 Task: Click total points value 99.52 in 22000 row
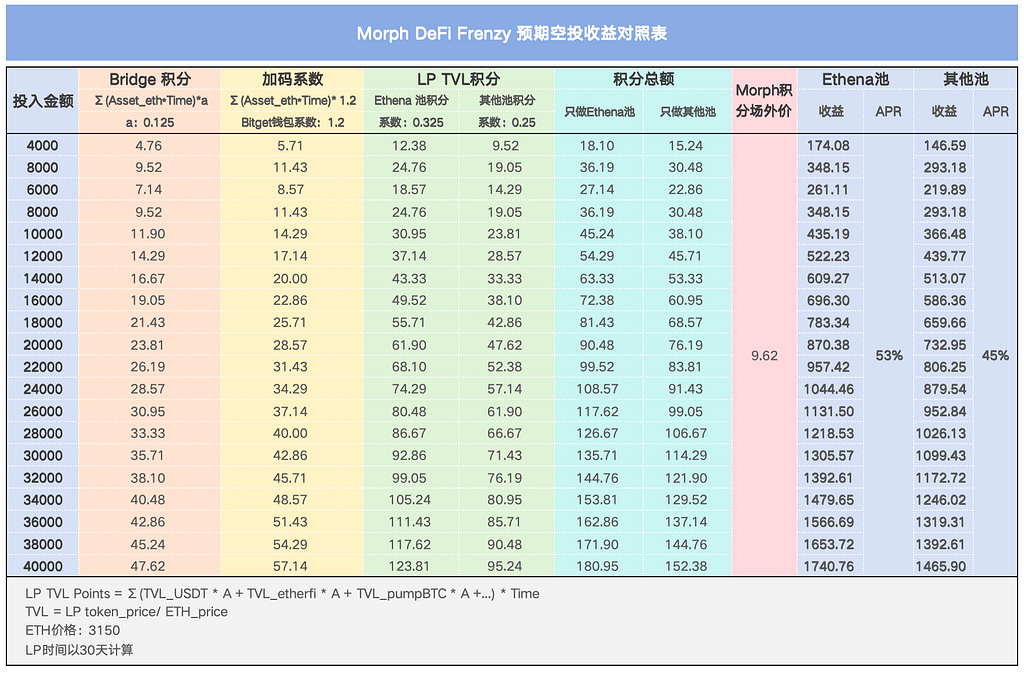click(x=597, y=367)
